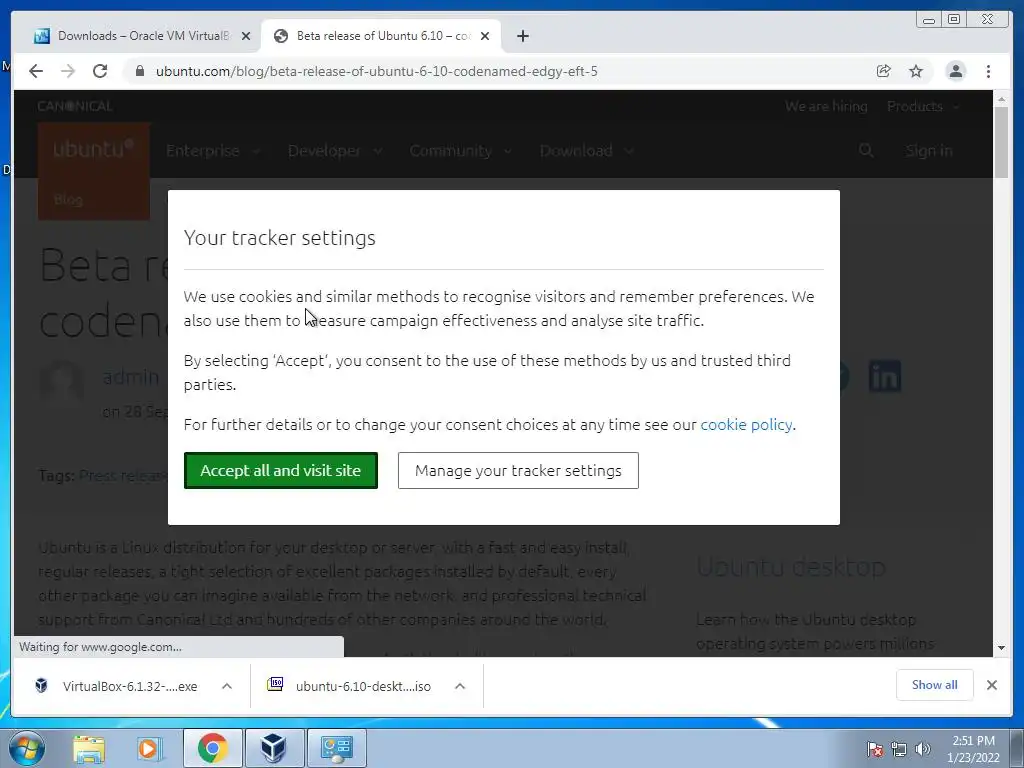1024x768 pixels.
Task: Click Manage your tracker settings button
Action: click(x=518, y=470)
